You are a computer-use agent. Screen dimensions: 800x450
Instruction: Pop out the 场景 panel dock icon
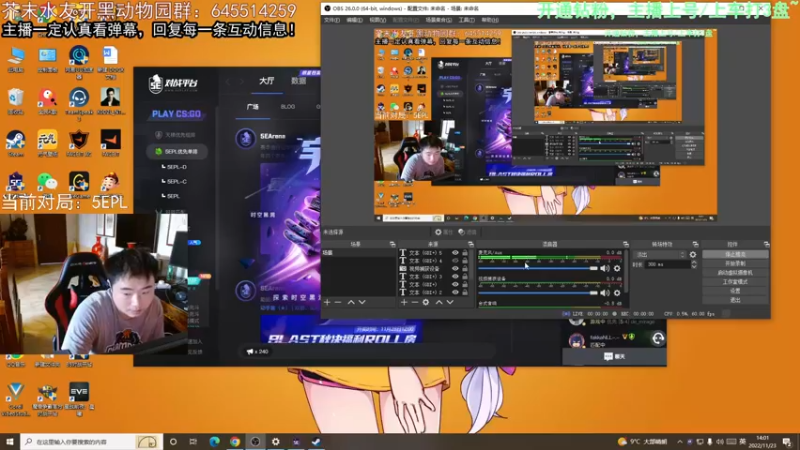pos(392,244)
